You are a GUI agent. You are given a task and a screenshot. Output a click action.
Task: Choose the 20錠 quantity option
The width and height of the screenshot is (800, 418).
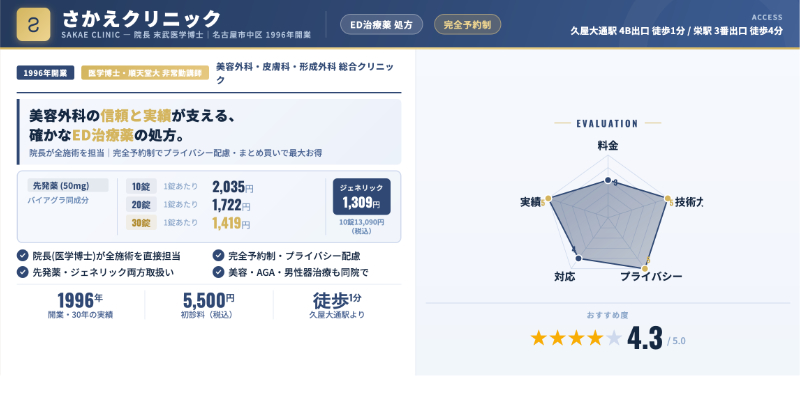137,204
